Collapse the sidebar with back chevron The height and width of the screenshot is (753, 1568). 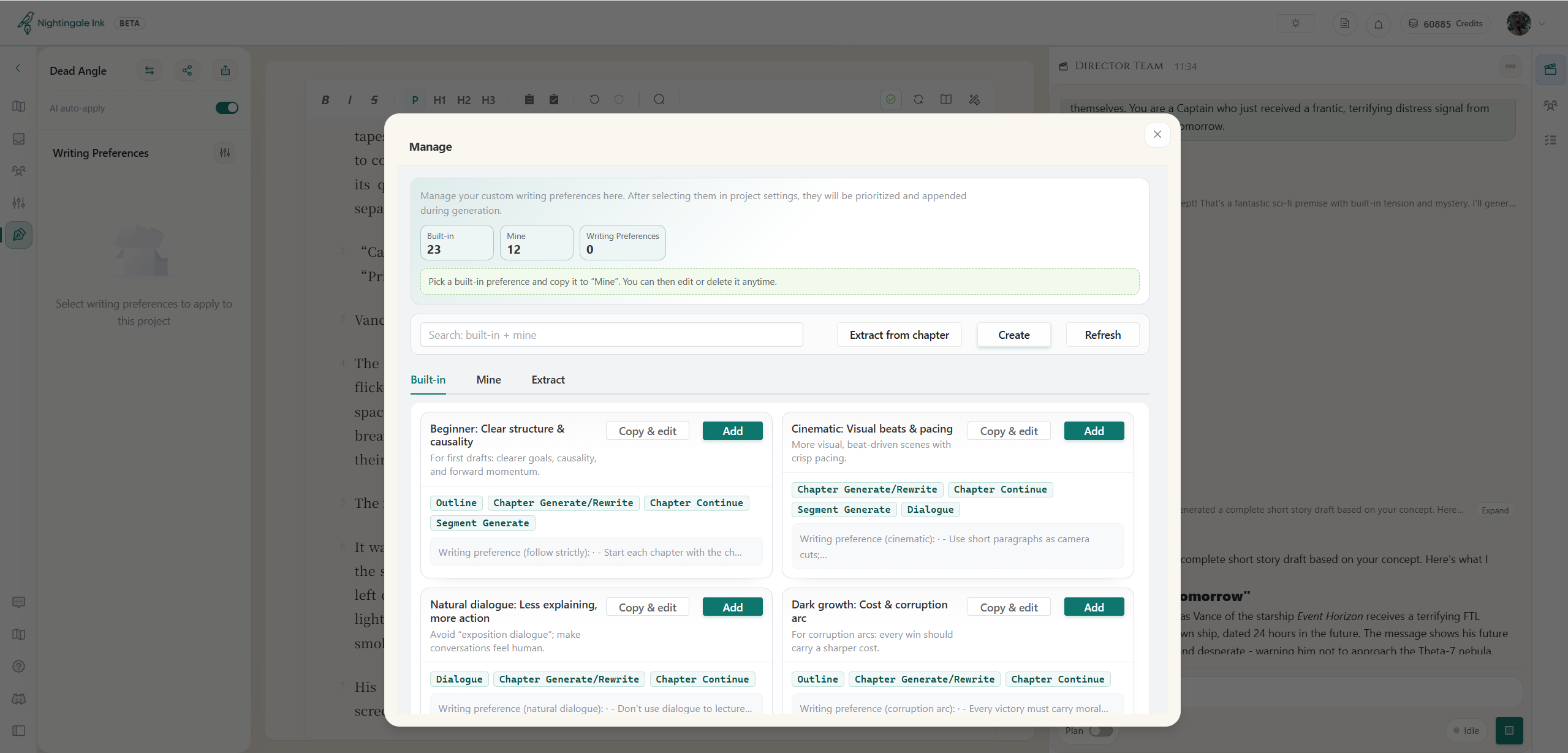point(18,68)
